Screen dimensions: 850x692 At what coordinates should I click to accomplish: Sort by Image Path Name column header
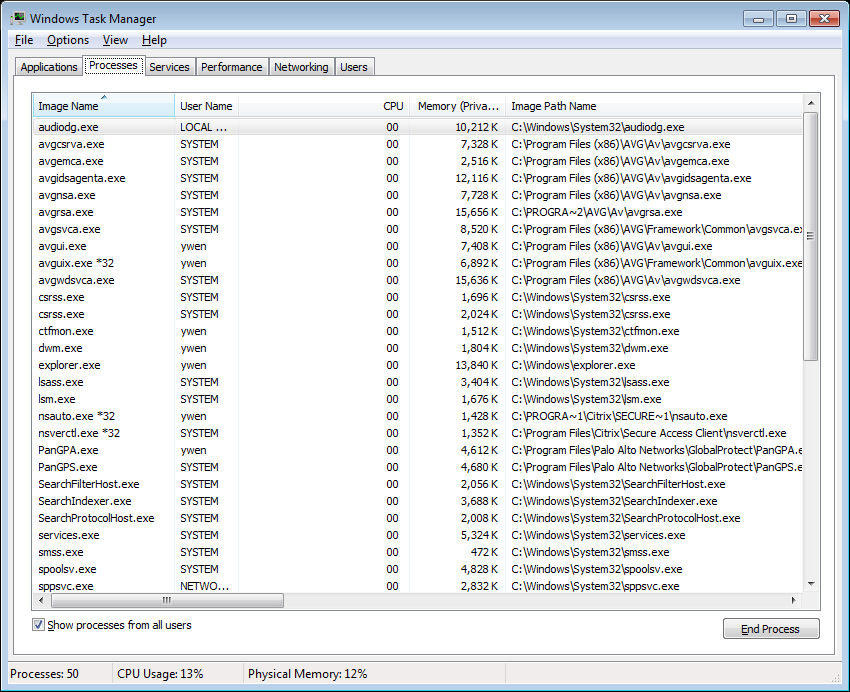[x=653, y=106]
